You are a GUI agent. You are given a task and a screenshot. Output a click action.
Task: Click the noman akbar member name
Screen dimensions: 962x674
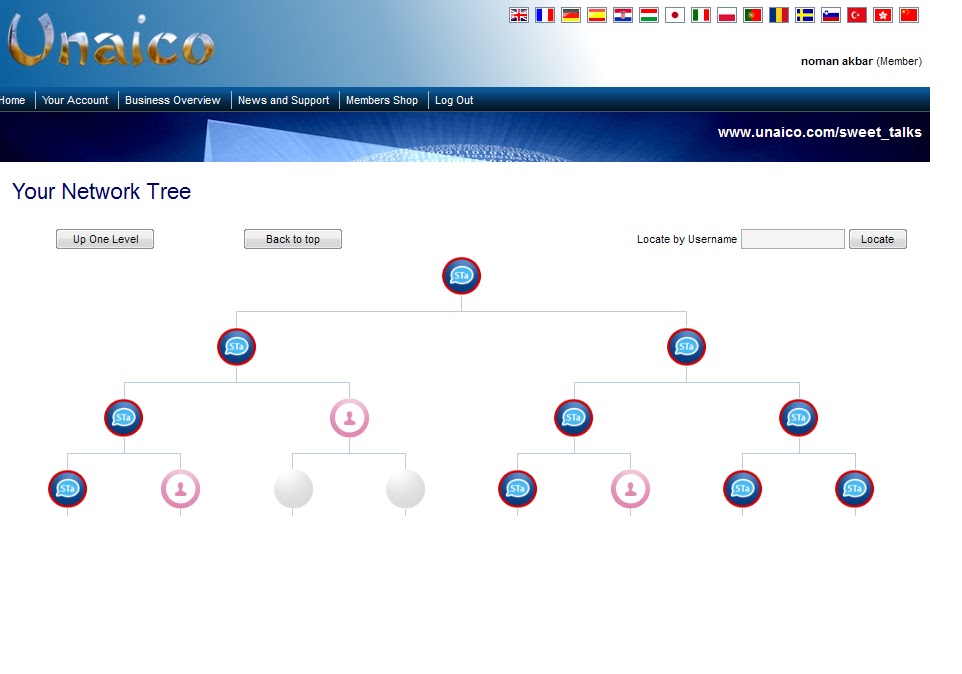pos(837,61)
